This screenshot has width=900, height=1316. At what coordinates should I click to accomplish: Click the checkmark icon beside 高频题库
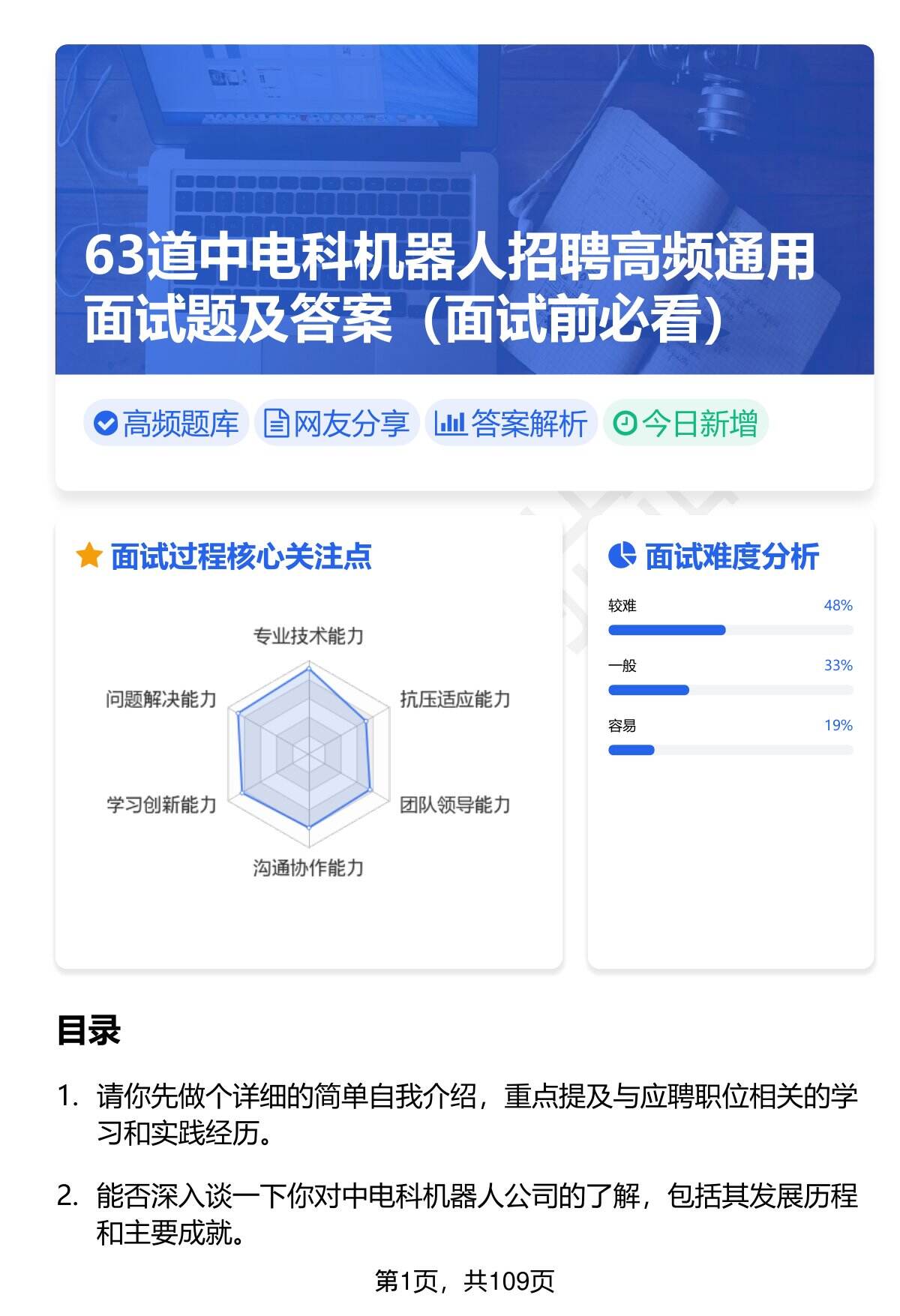pyautogui.click(x=106, y=424)
